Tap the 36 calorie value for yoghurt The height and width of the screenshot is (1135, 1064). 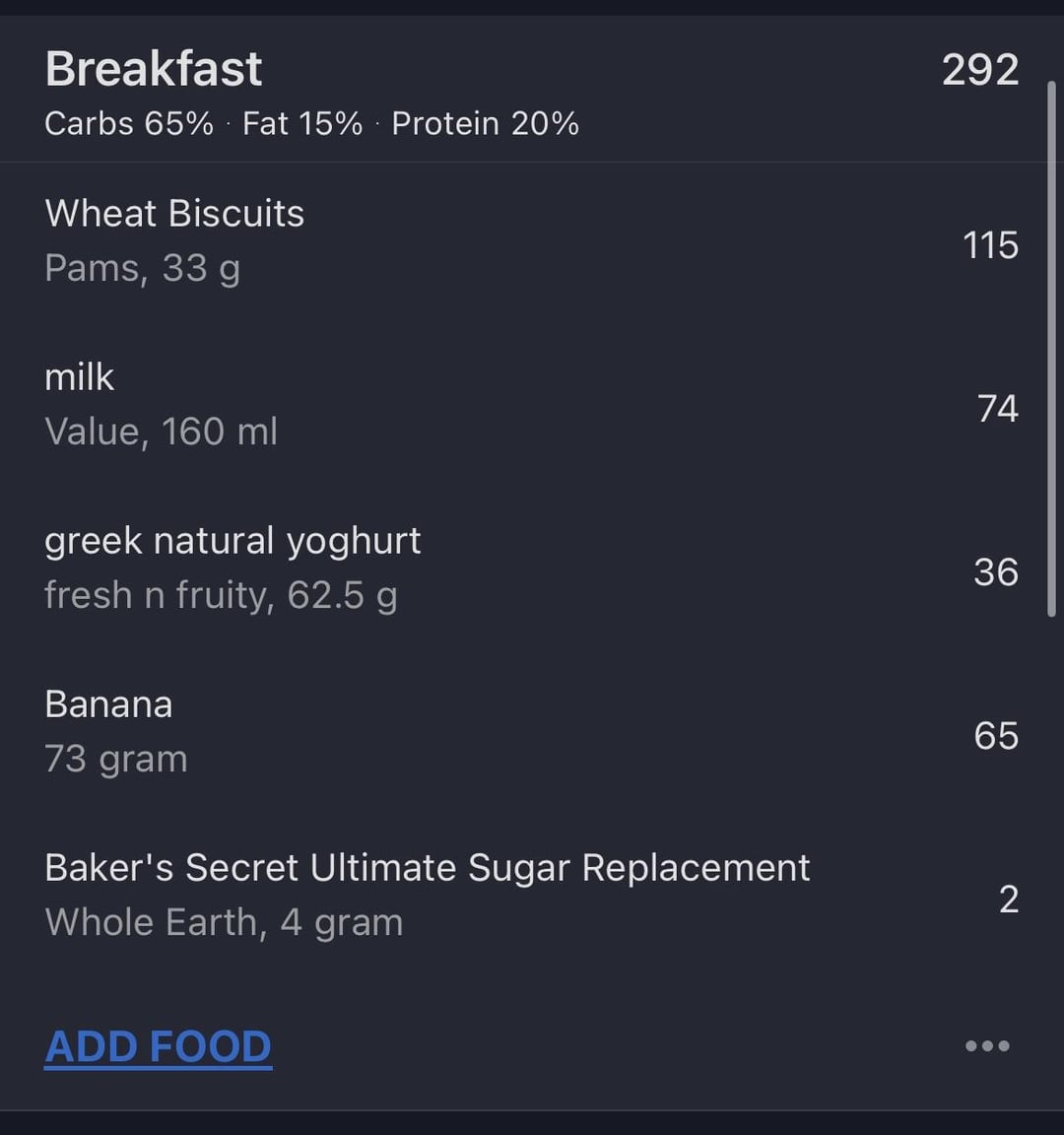(x=997, y=571)
